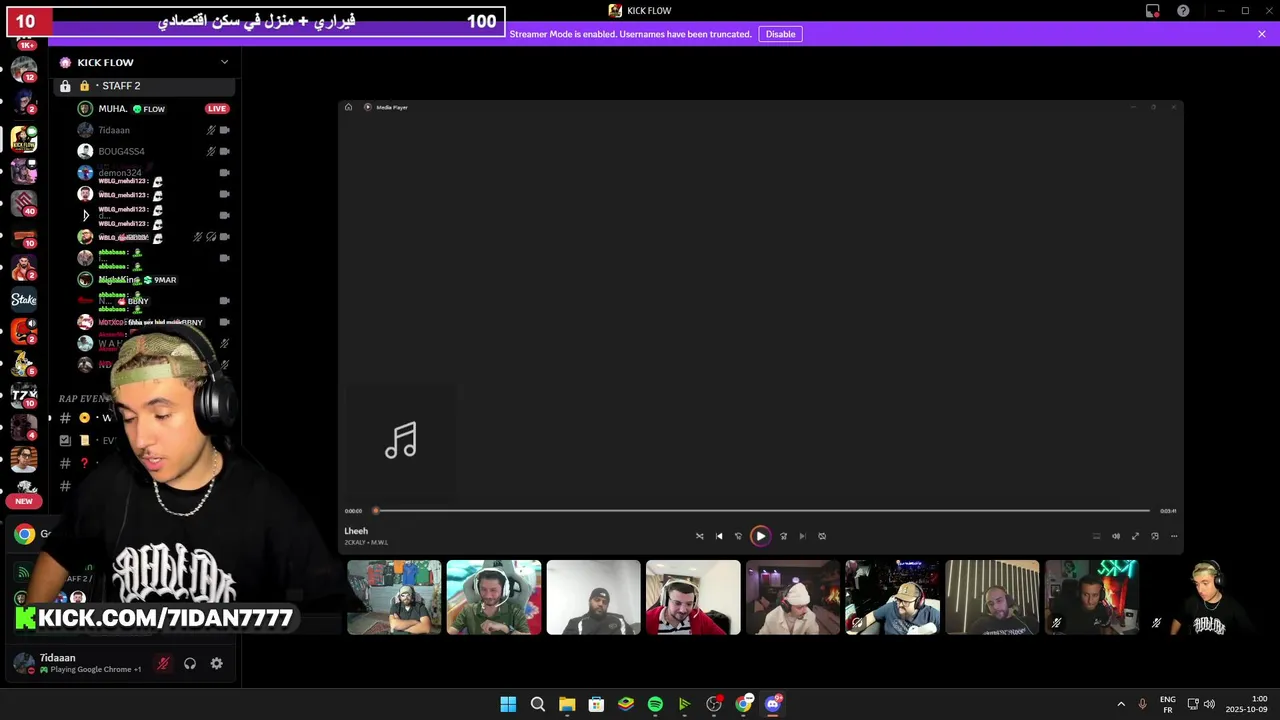Open the first participant video thumbnail
This screenshot has width=1280, height=720.
point(394,597)
